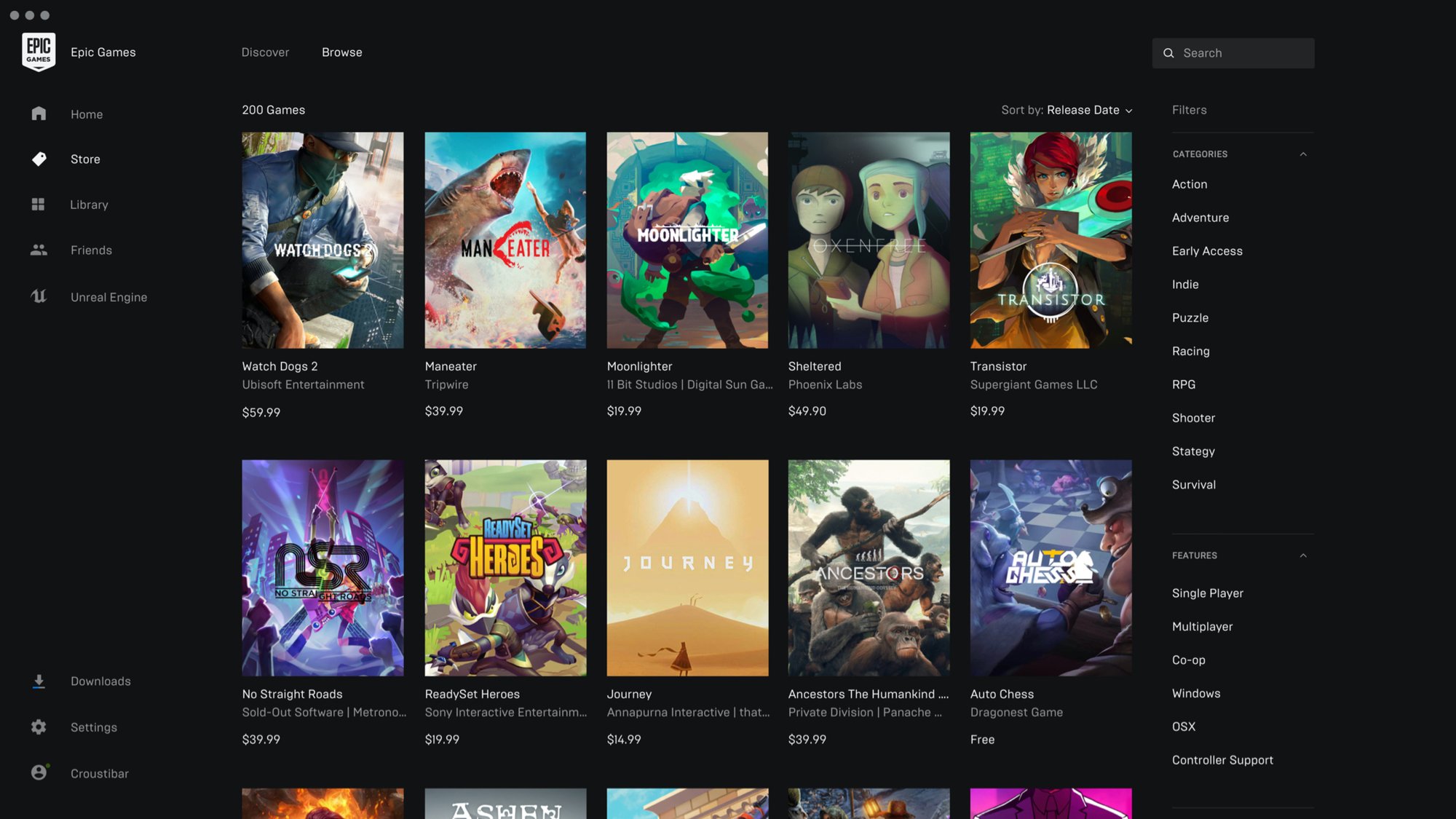The image size is (1456, 819).
Task: Click the Auto Chess title text
Action: 1002,694
